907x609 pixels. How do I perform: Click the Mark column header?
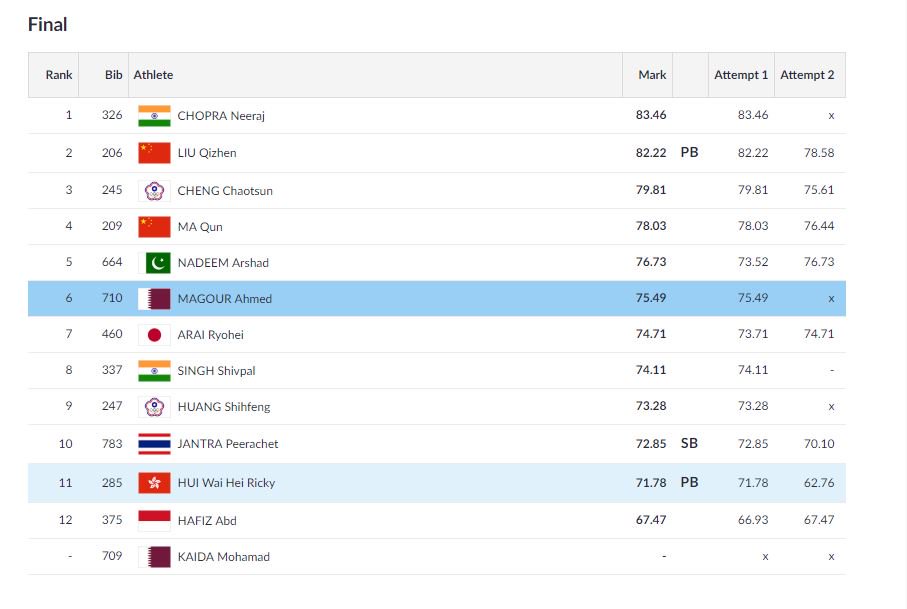(652, 75)
